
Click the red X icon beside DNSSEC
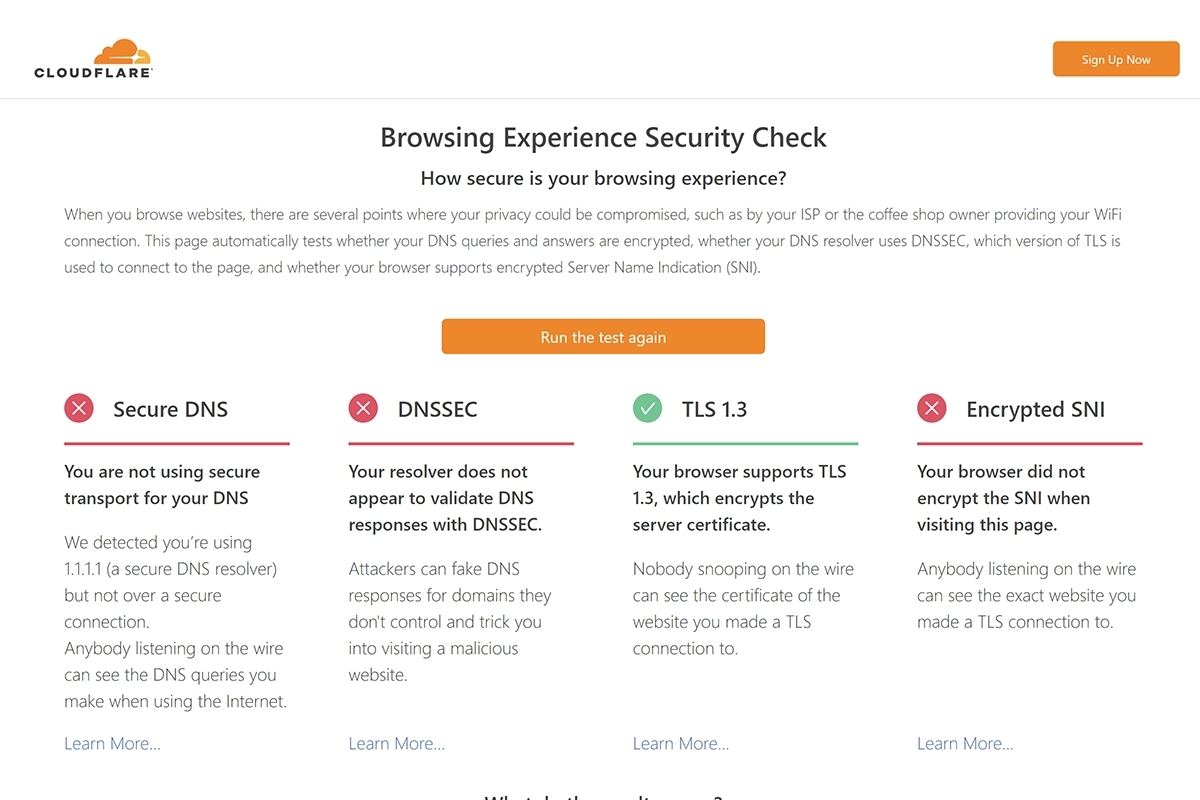point(363,408)
